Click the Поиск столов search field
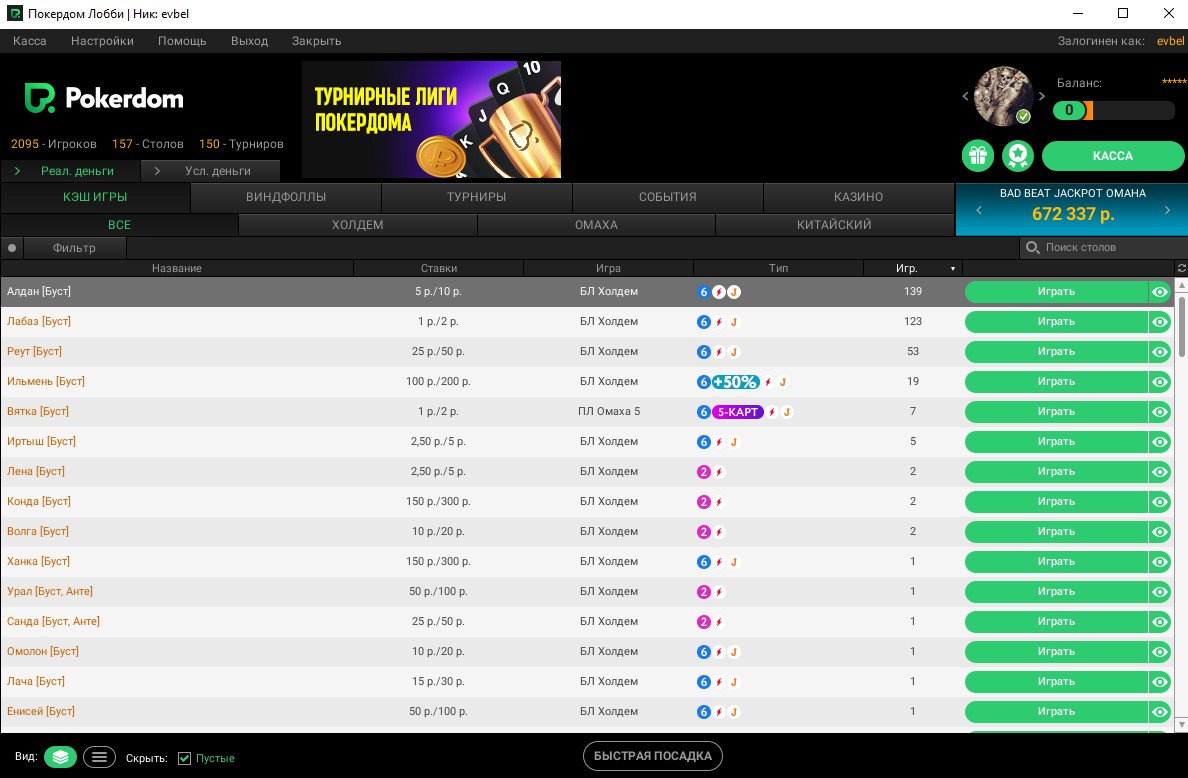Screen dimensions: 1188x778 (1105, 248)
